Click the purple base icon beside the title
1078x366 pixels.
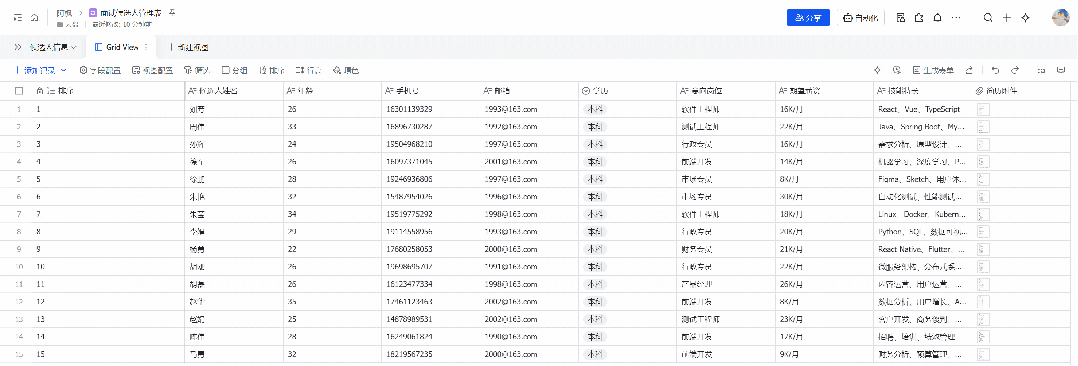coord(93,12)
